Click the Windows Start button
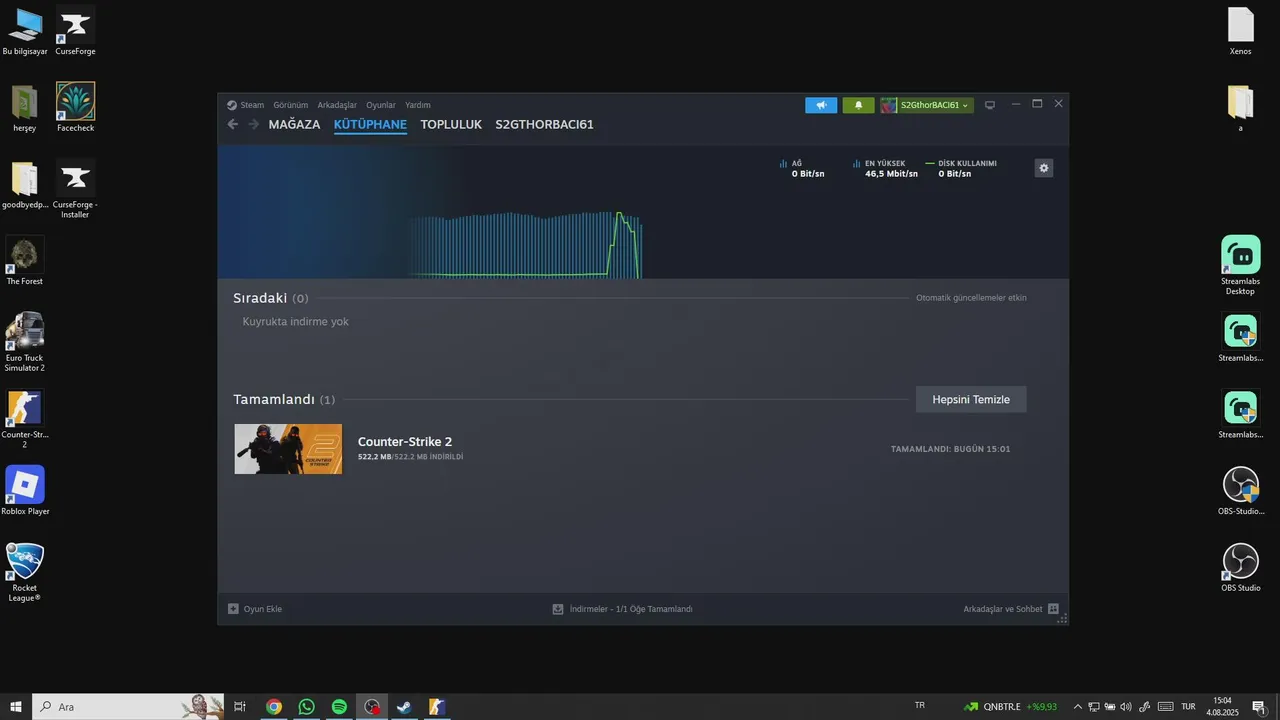Viewport: 1280px width, 720px height. coord(16,706)
